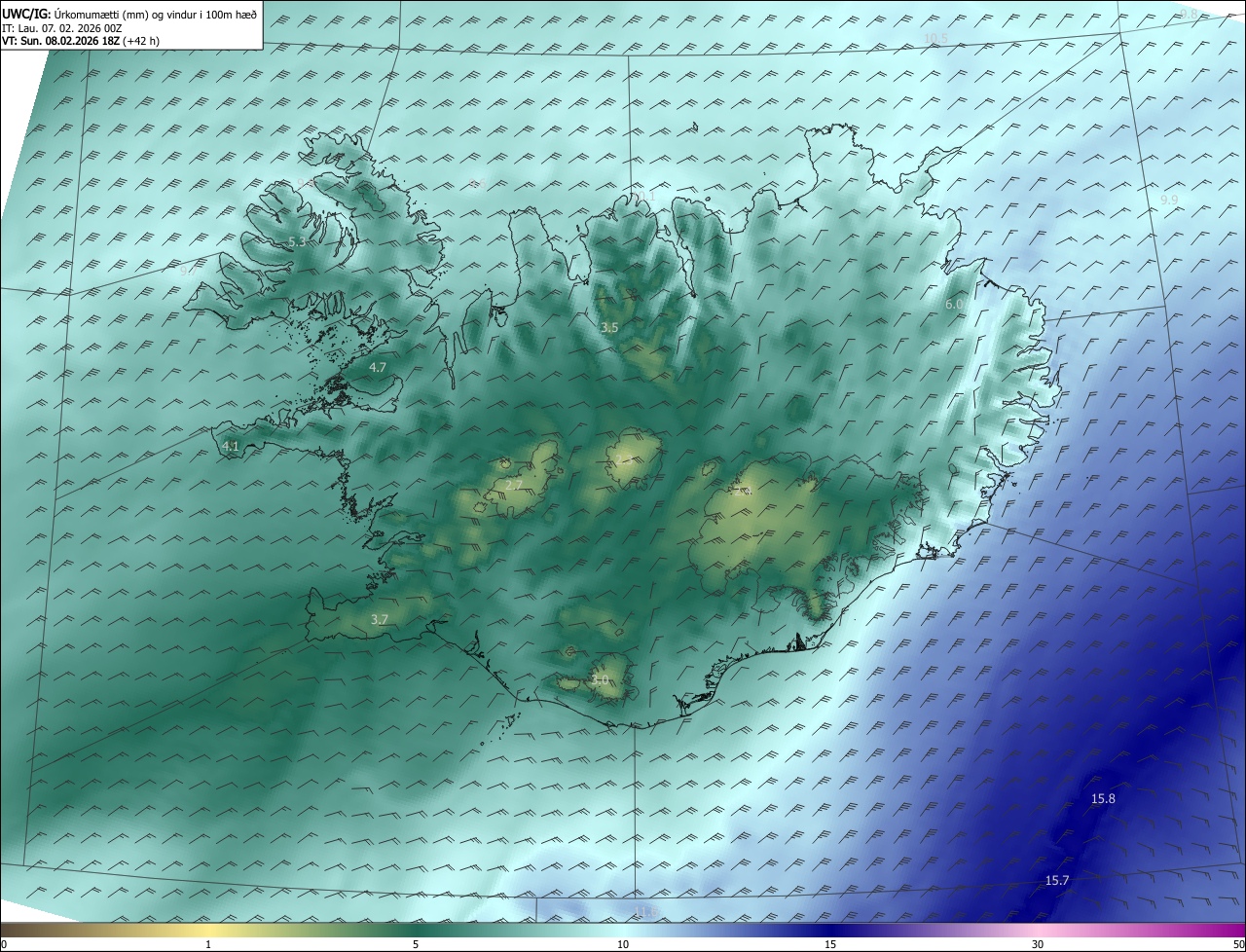Screen dimensions: 1246x952
Task: Click the 5 tick label on the color scale
Action: [416, 944]
